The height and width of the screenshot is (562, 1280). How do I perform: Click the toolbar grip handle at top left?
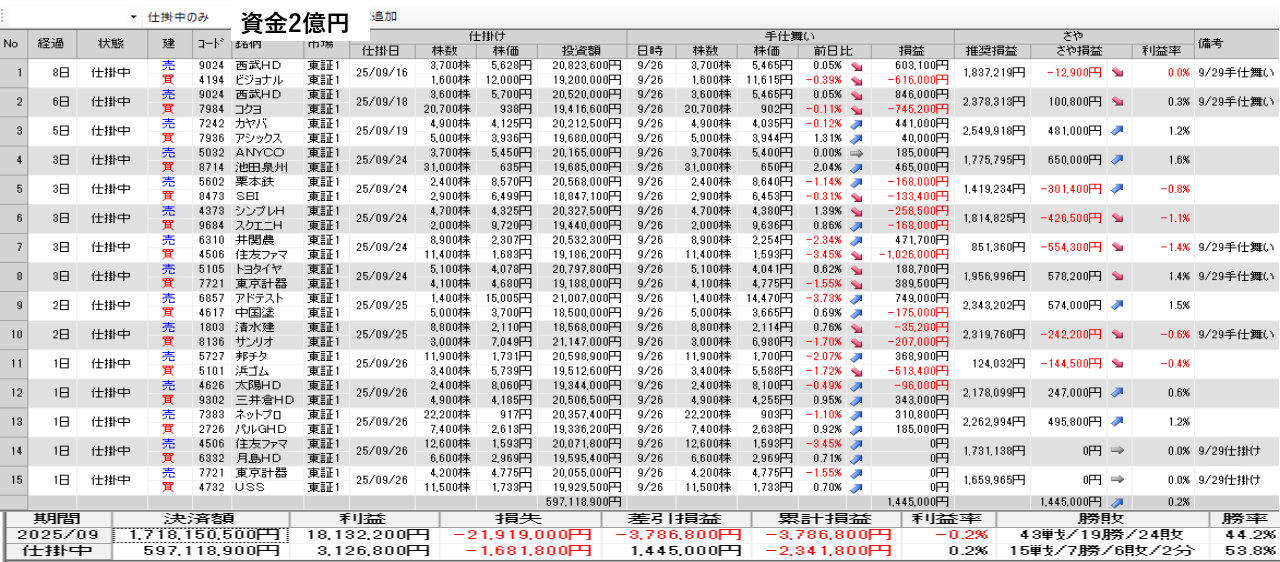4,17
